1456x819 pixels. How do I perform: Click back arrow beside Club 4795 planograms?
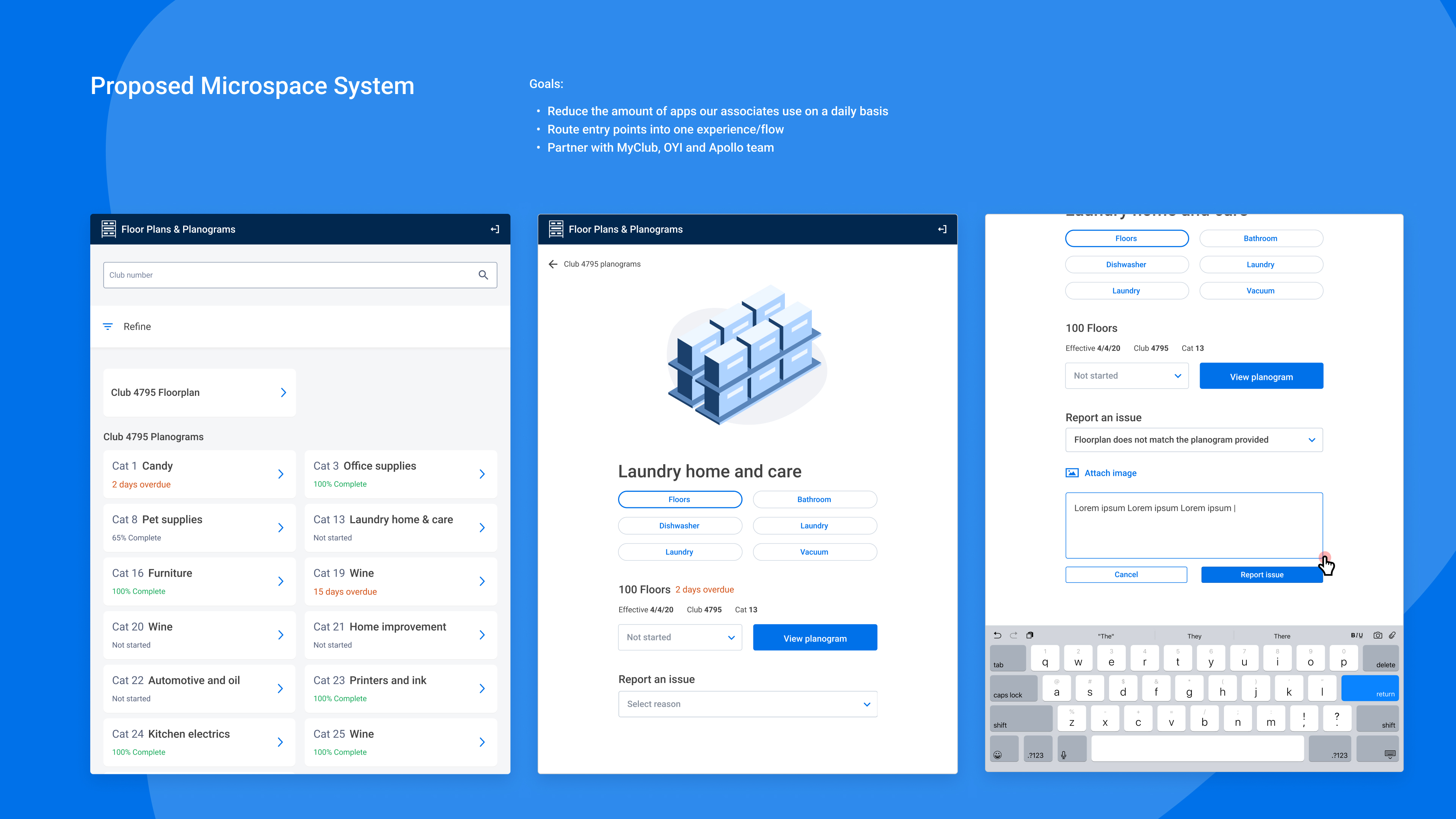point(553,264)
